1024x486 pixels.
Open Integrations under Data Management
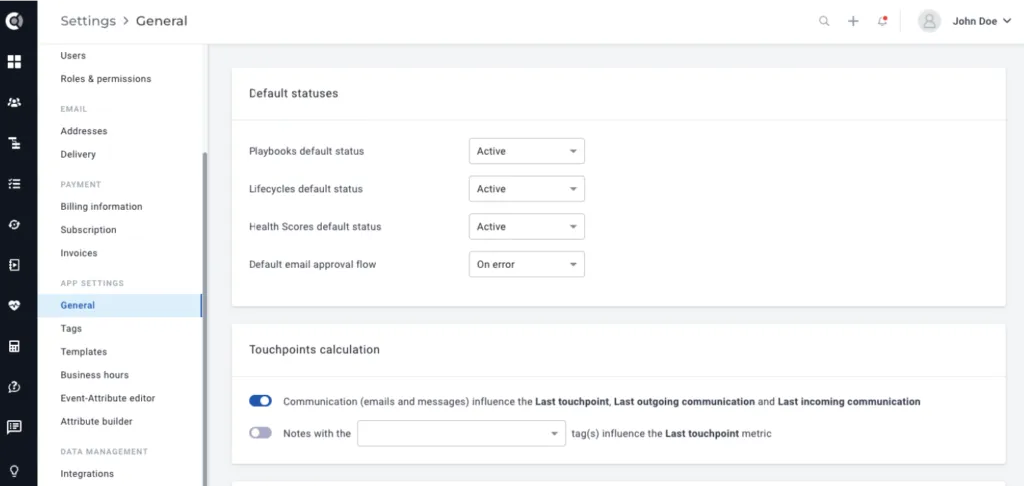tap(87, 474)
